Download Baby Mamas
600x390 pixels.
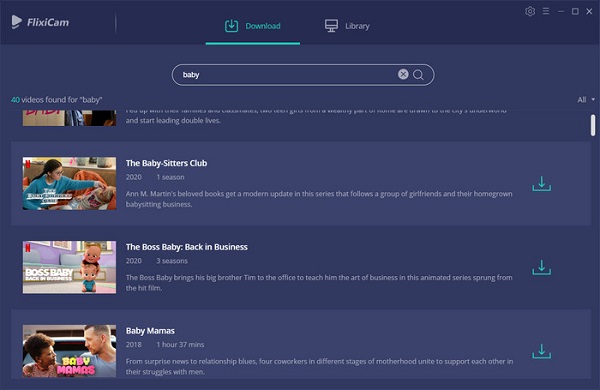click(541, 351)
